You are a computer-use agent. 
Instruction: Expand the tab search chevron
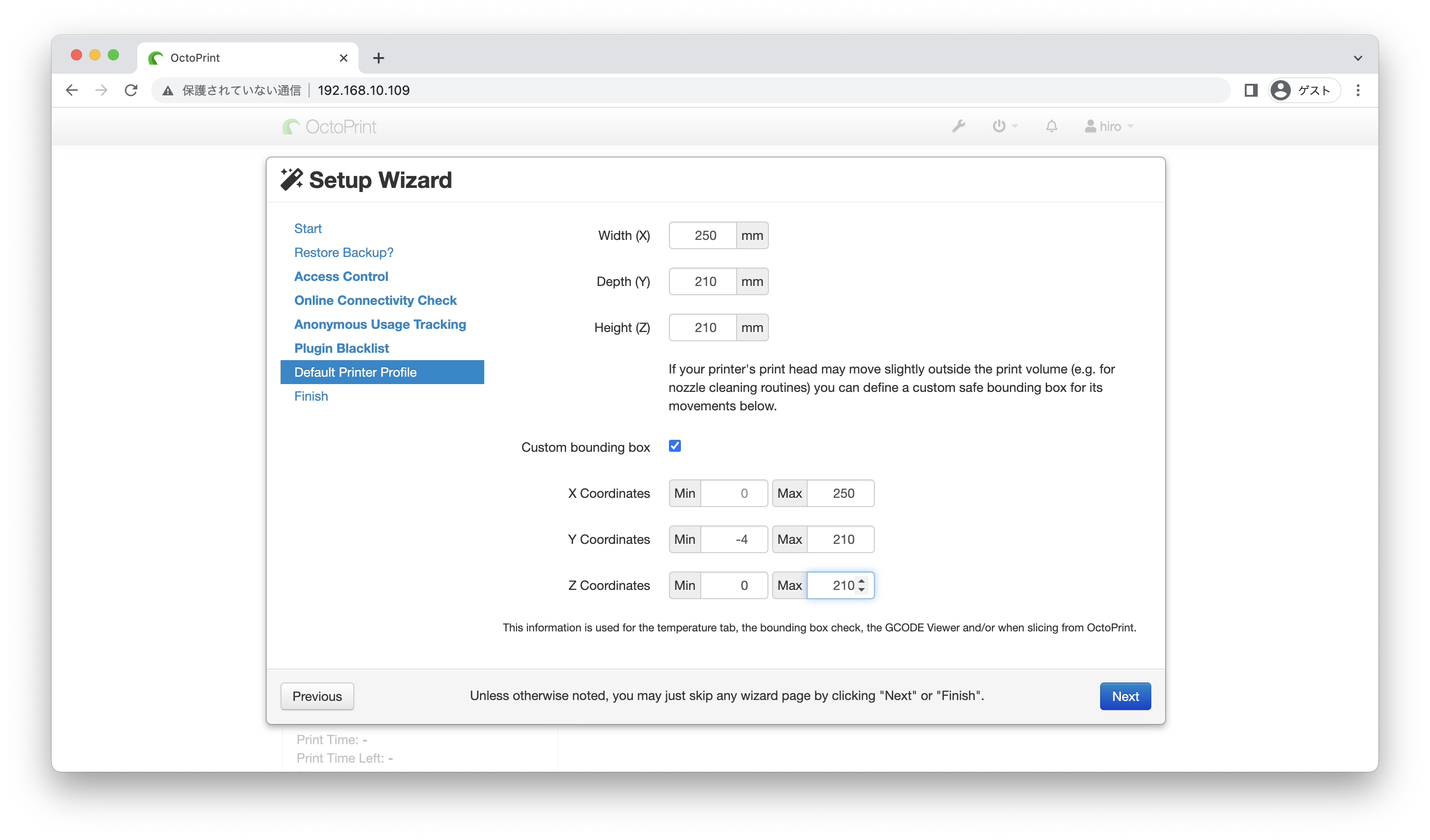click(1358, 58)
